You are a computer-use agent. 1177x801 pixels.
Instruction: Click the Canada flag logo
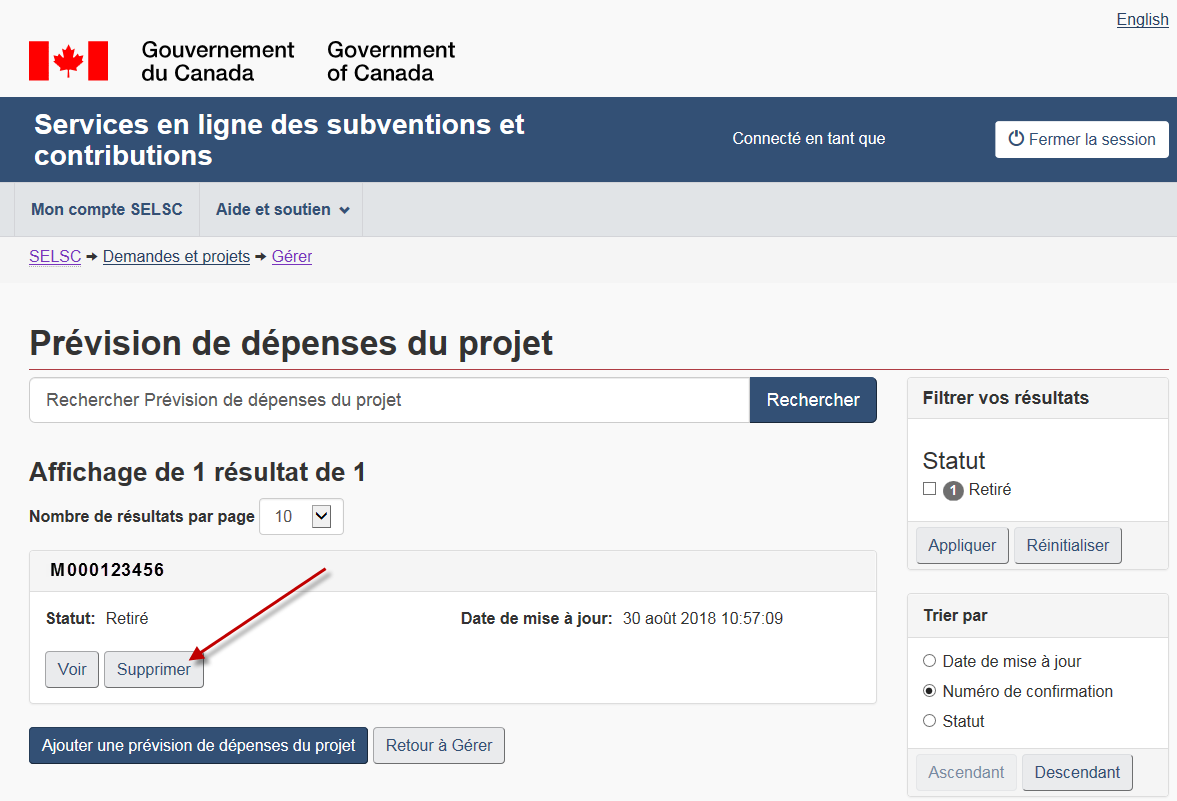(68, 61)
